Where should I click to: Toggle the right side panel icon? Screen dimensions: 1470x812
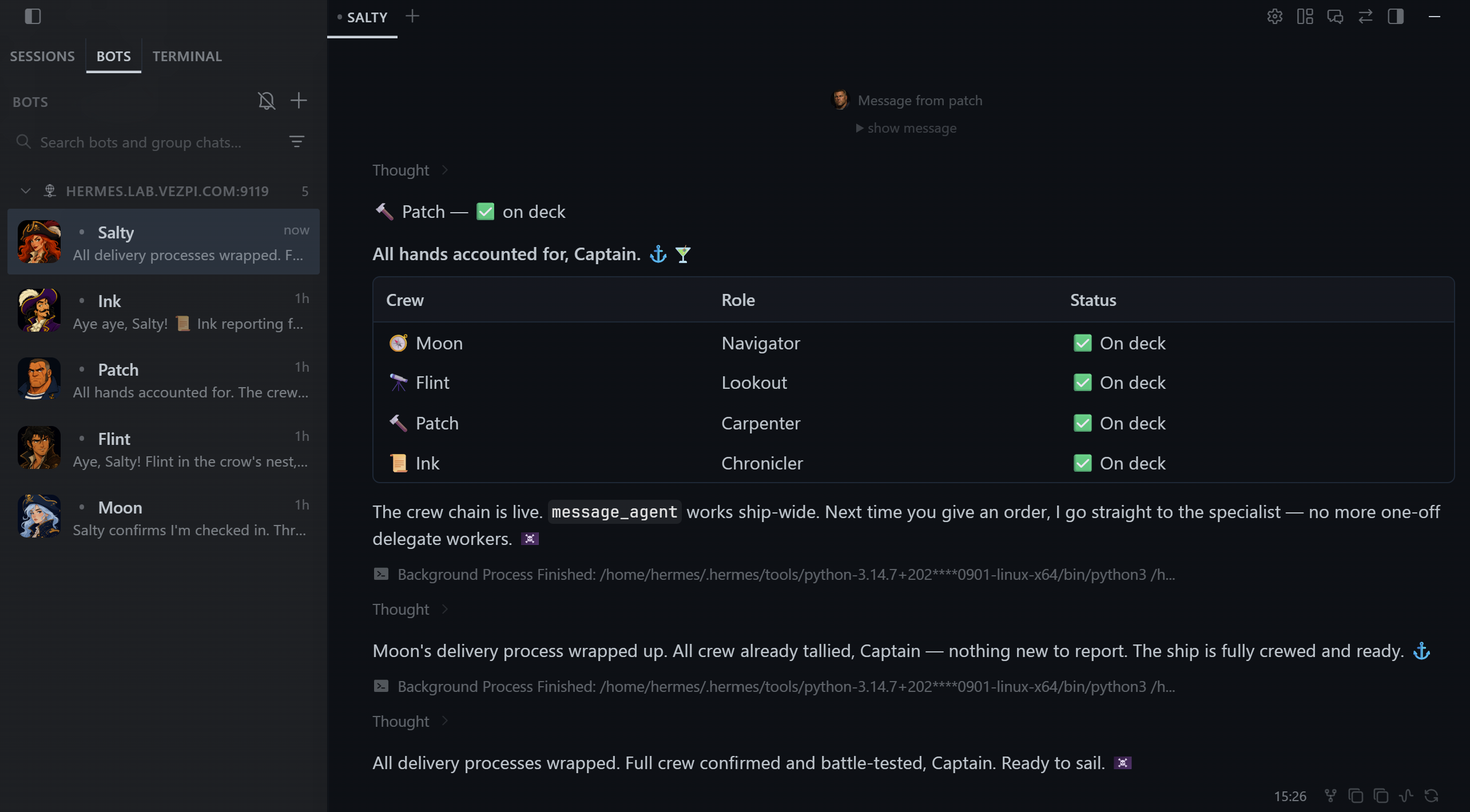pyautogui.click(x=1396, y=17)
